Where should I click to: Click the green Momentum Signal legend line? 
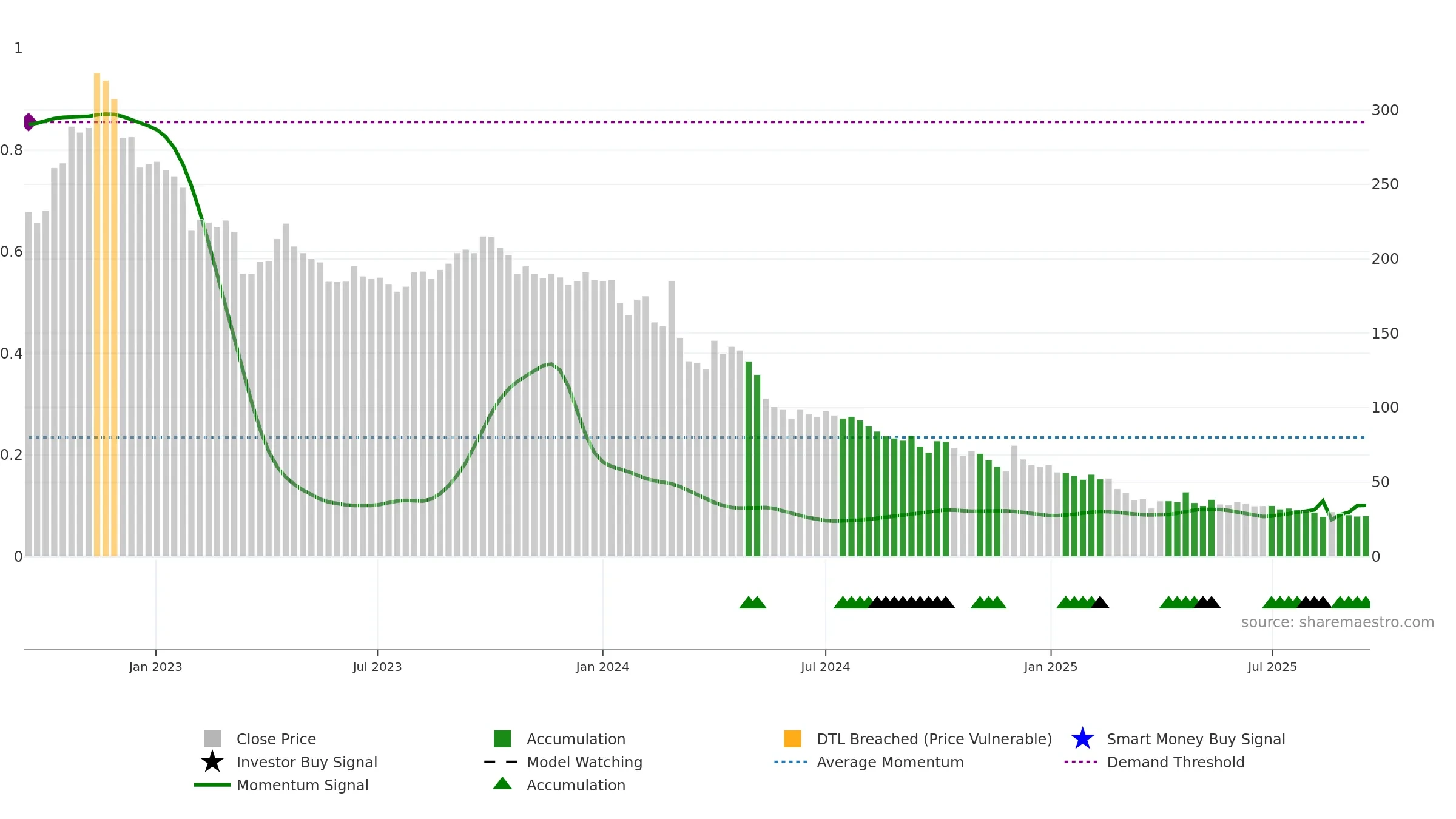point(212,785)
